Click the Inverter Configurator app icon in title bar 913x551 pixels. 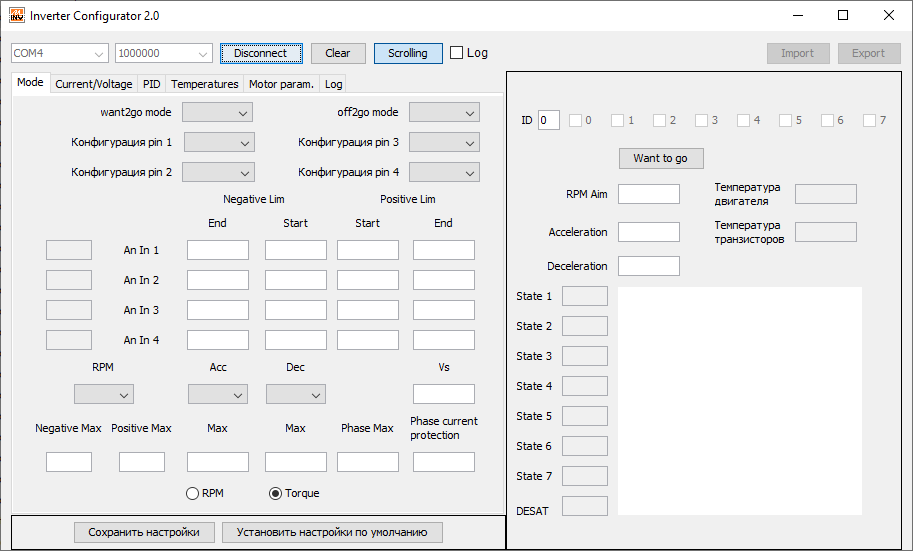tap(16, 16)
